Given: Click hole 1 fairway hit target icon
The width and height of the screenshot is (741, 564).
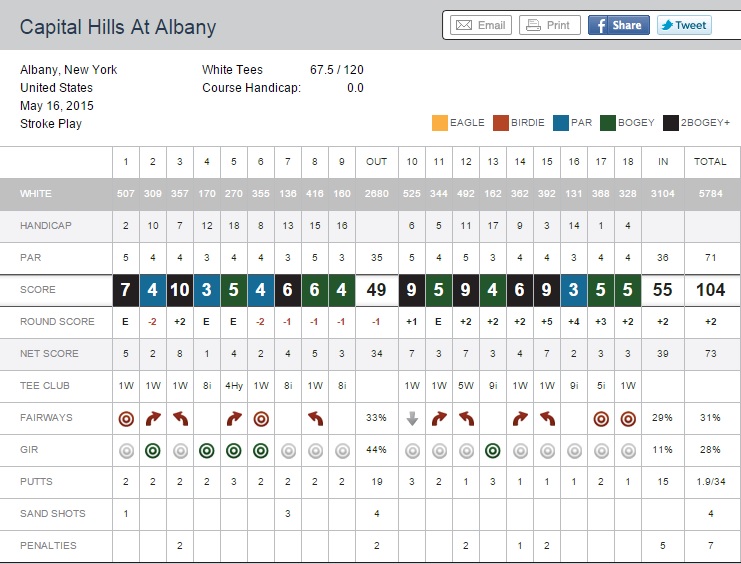Looking at the screenshot, I should (x=126, y=419).
